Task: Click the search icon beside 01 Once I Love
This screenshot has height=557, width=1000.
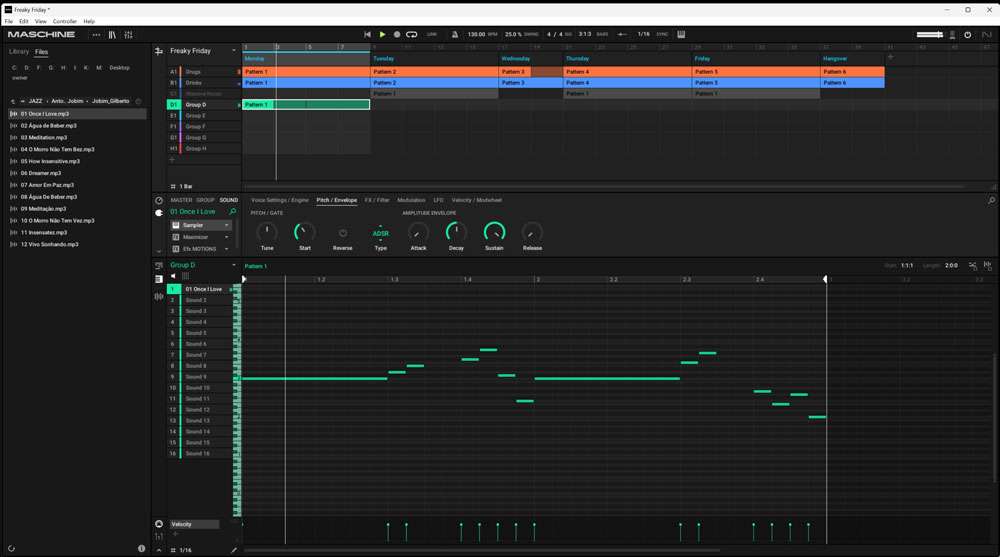Action: point(233,212)
